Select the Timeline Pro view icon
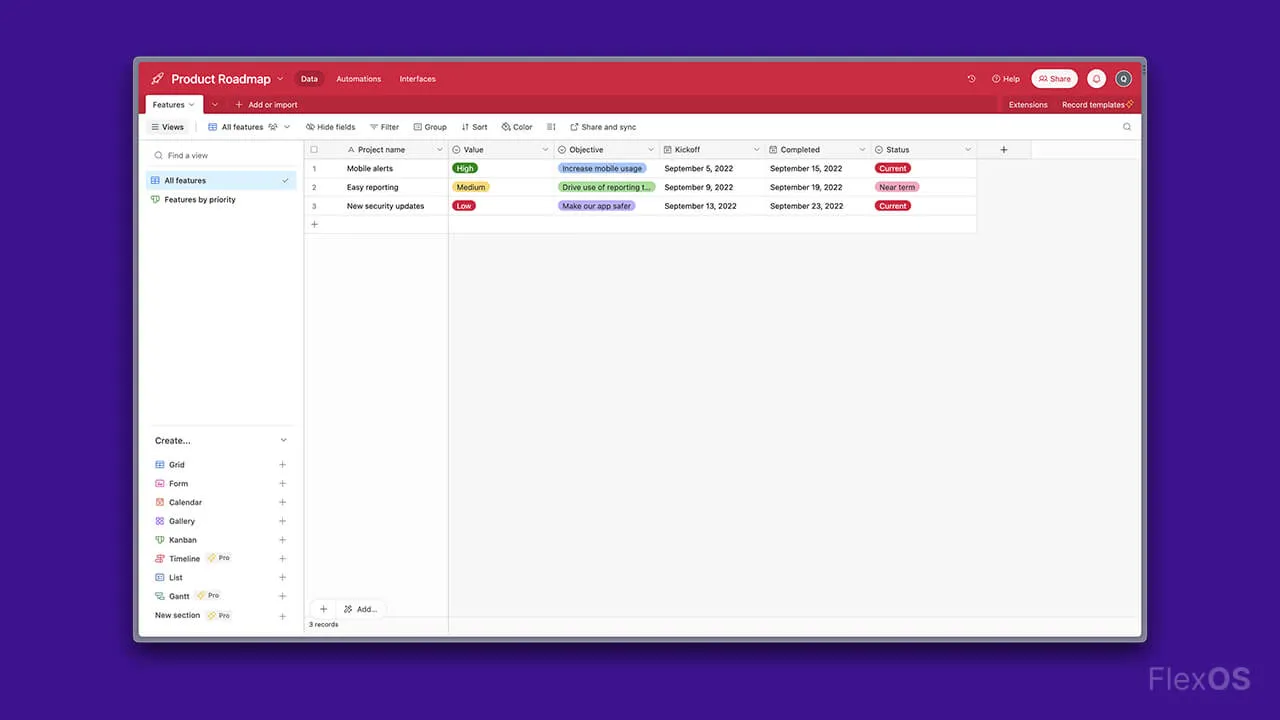Screen dimensions: 1280x720 pos(161,558)
